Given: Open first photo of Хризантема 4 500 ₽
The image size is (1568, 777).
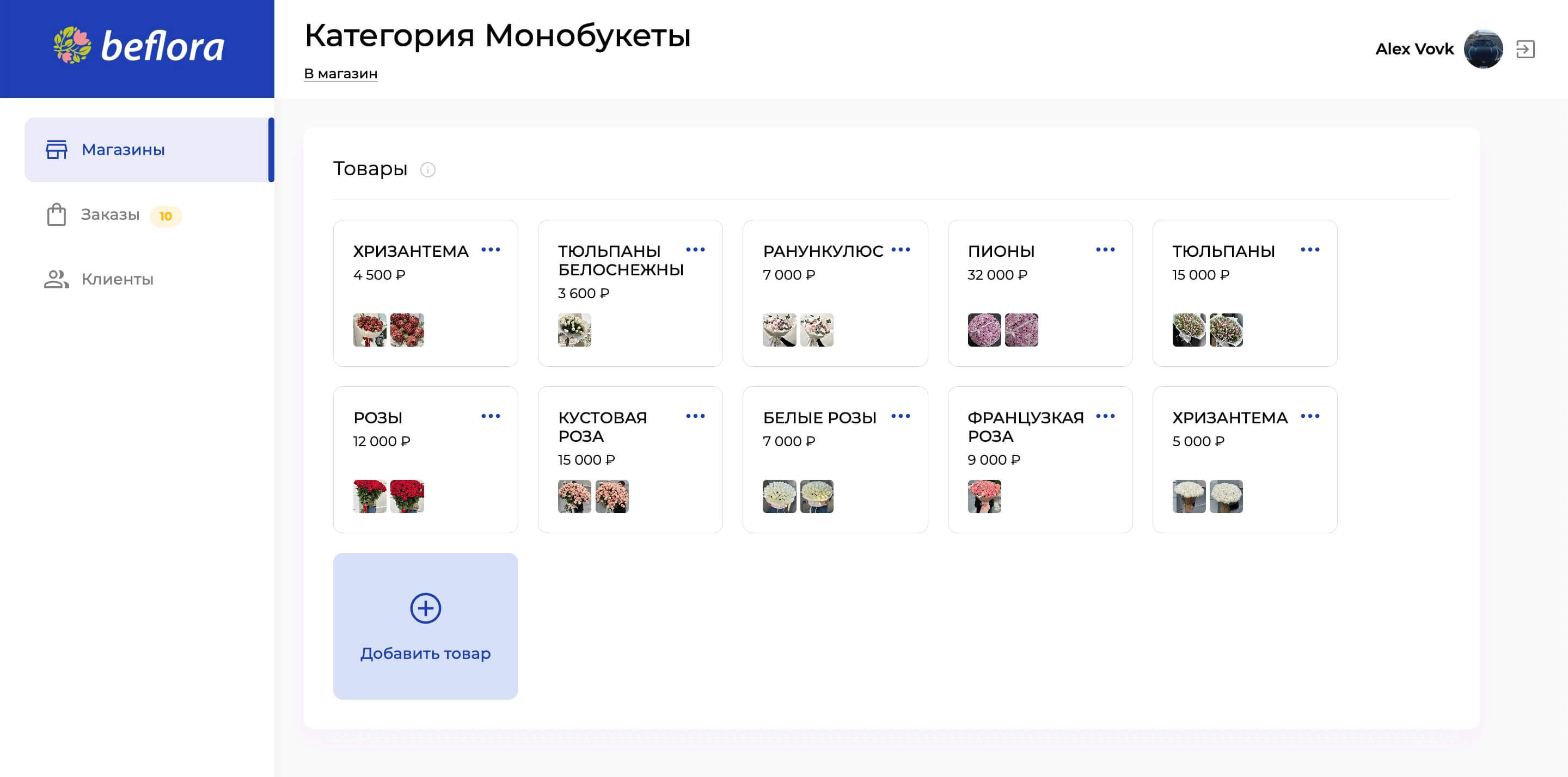Looking at the screenshot, I should coord(370,330).
